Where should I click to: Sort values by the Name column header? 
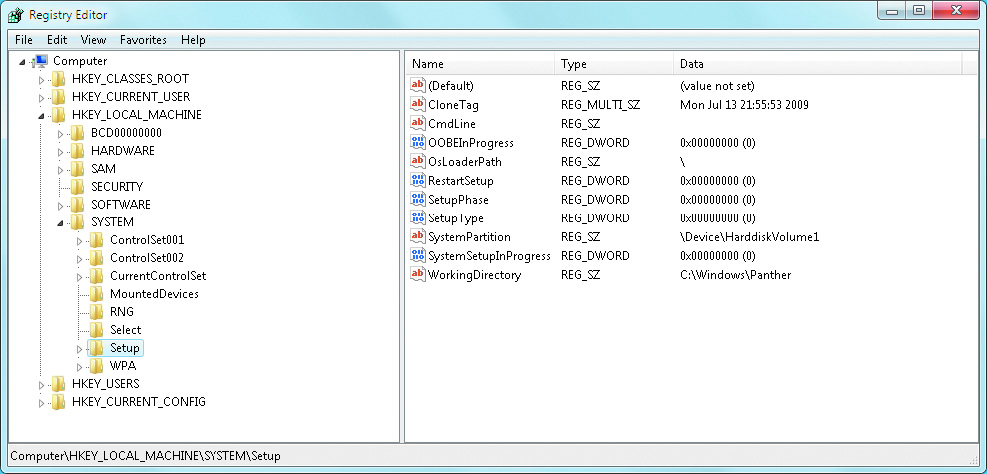point(480,64)
